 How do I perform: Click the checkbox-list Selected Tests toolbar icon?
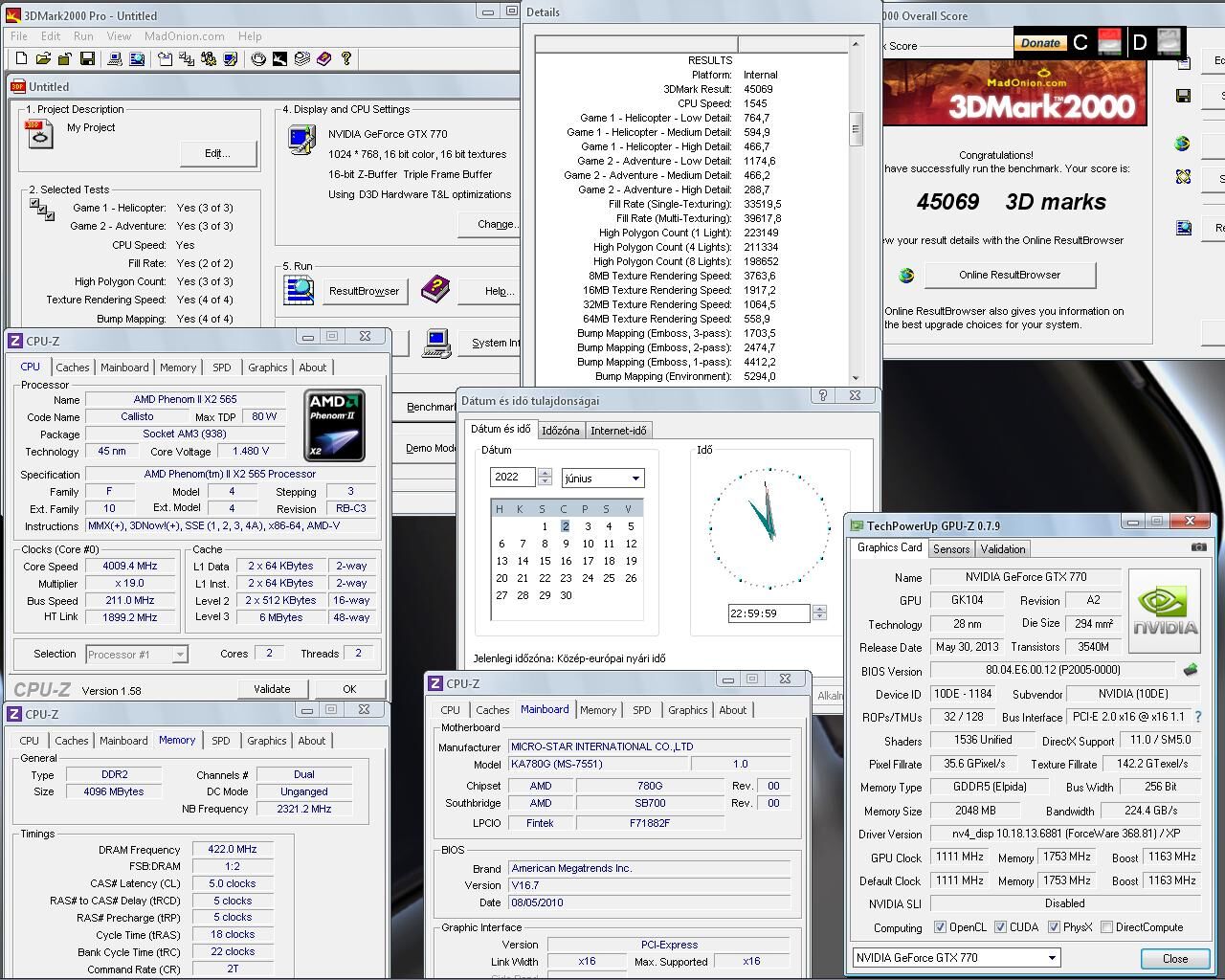(186, 59)
